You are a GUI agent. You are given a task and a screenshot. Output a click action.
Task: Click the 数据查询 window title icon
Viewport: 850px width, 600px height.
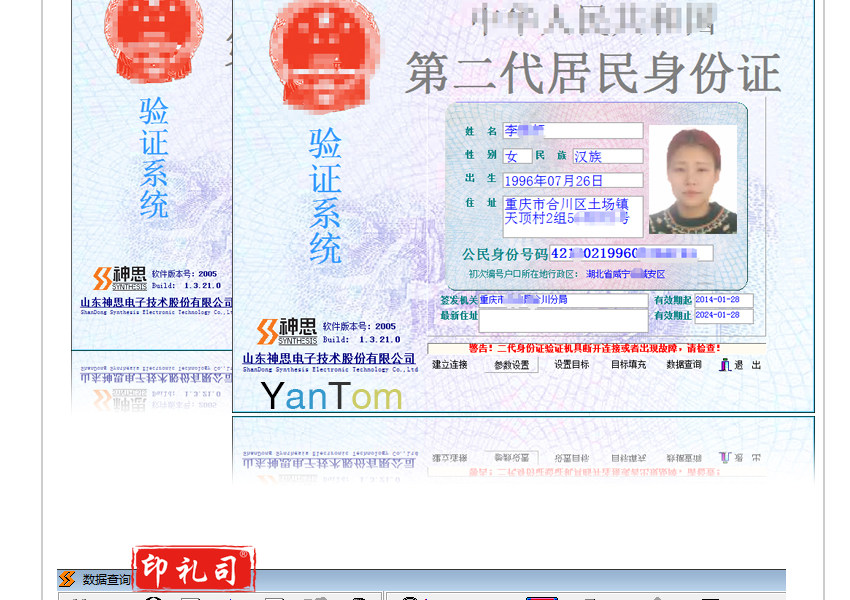click(67, 580)
